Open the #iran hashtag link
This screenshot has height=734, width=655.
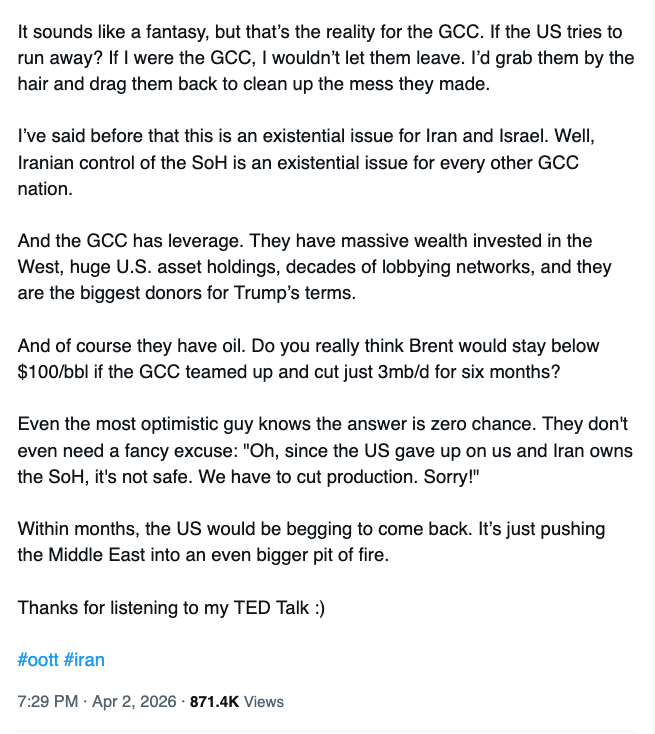(x=84, y=660)
